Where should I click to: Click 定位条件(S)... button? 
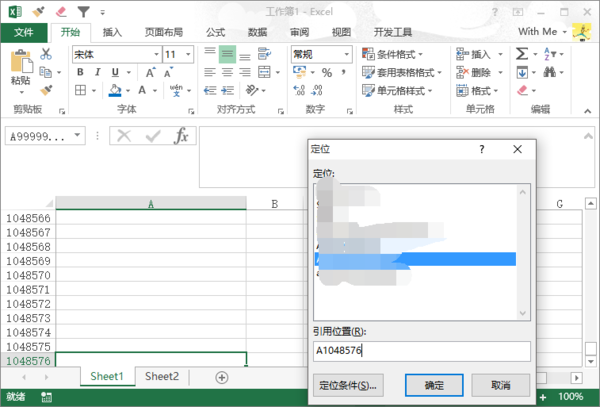(348, 385)
